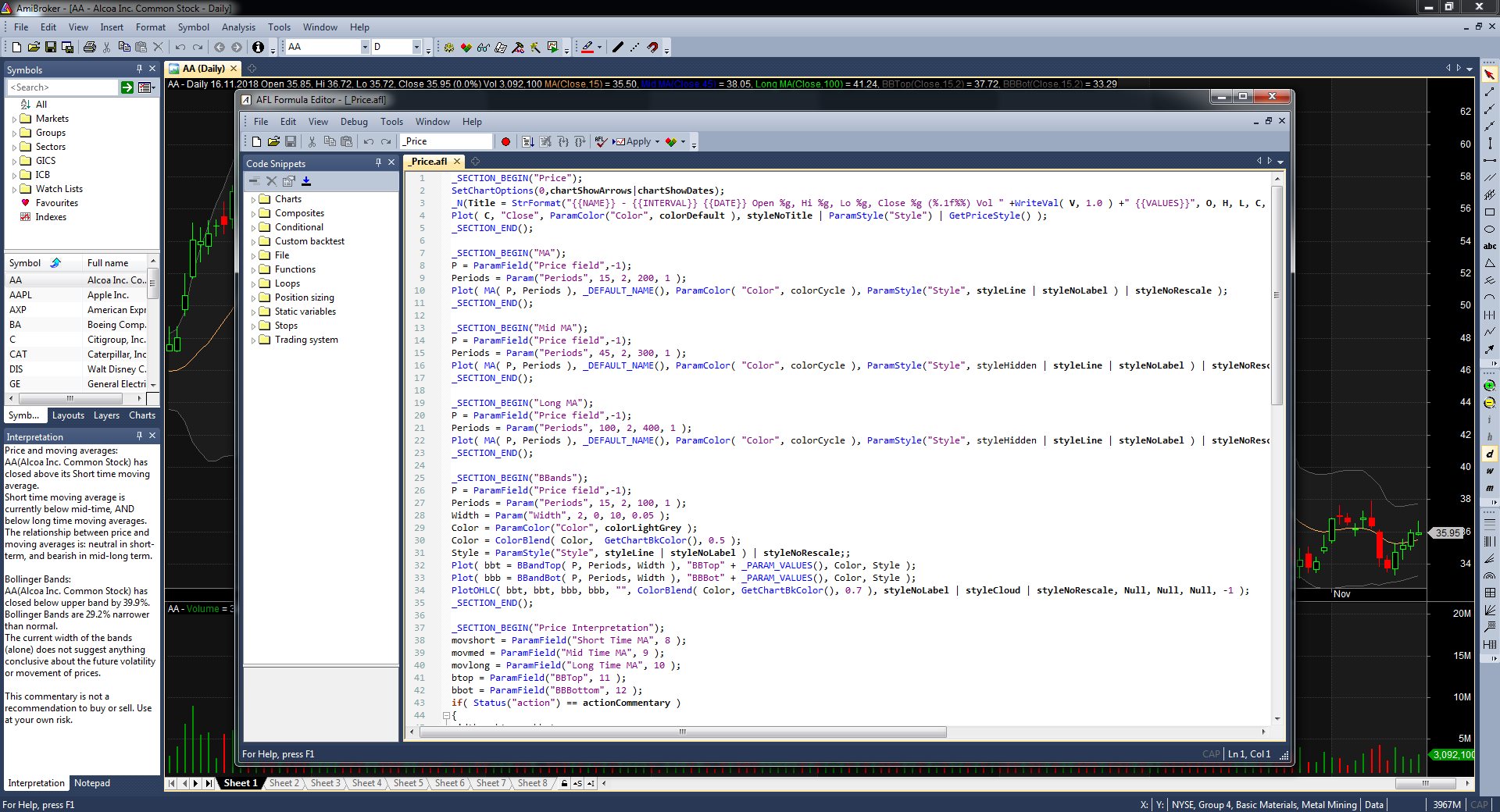Screen dimensions: 1500x812
Task: Open the line color pen tool in main toolbar
Action: tap(587, 48)
